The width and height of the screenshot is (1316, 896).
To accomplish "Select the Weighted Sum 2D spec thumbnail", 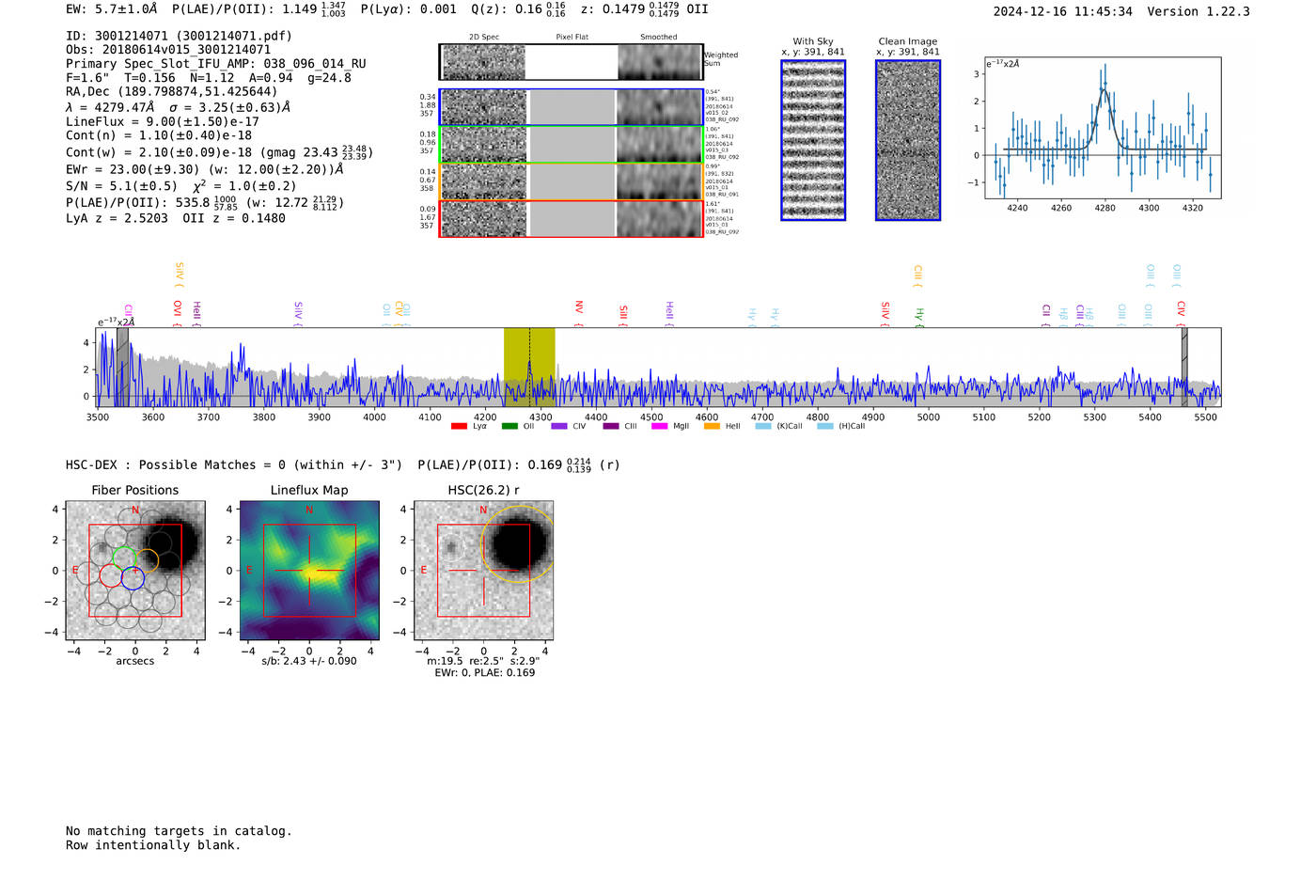I will coord(484,62).
